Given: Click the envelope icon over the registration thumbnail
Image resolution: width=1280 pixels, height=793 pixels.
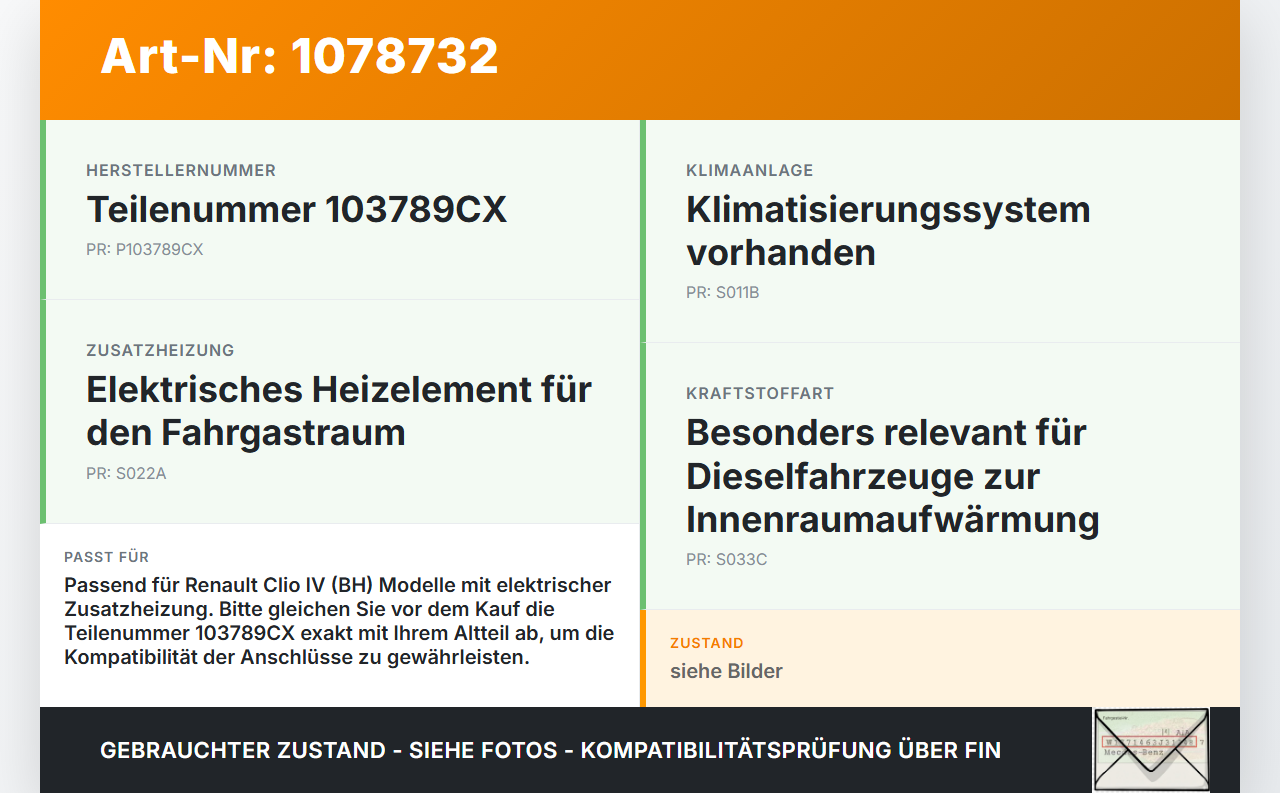Looking at the screenshot, I should [1151, 750].
